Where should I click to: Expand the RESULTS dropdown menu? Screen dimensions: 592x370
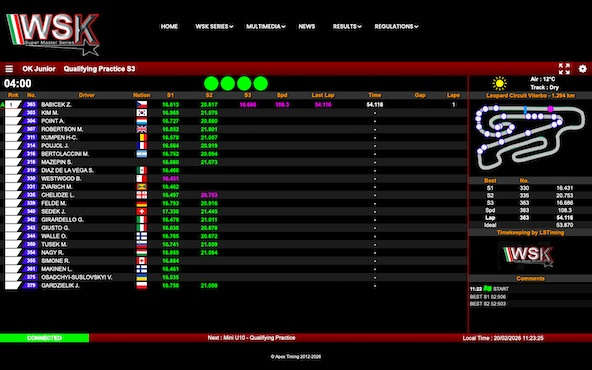pyautogui.click(x=347, y=26)
